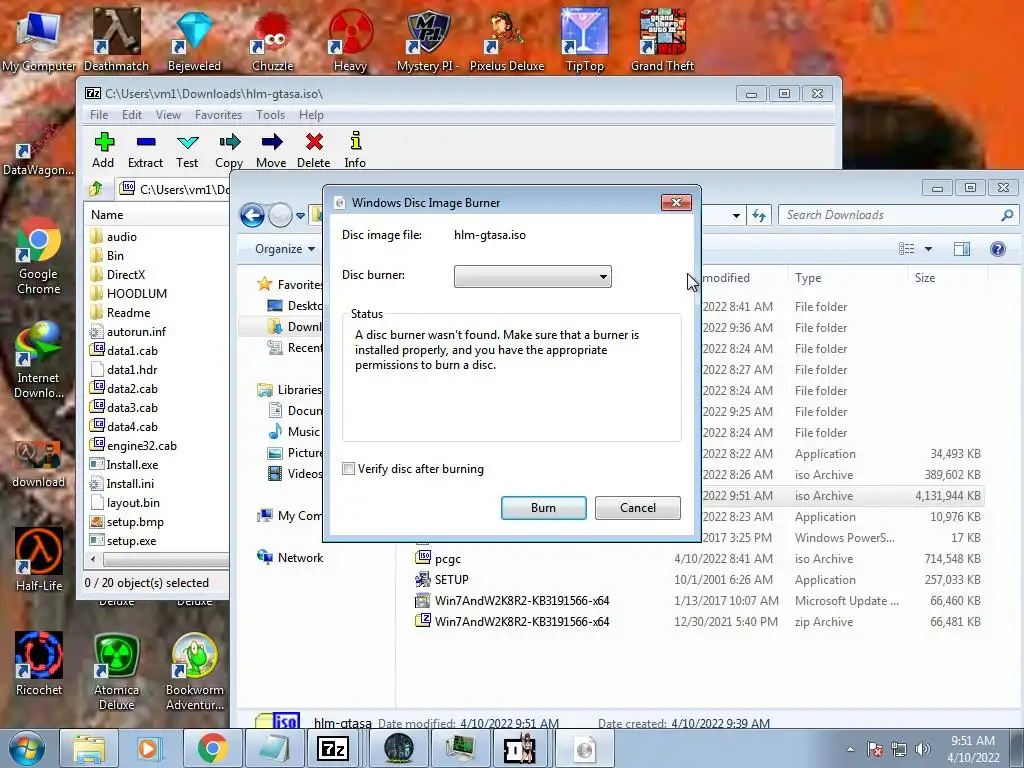The height and width of the screenshot is (768, 1024).
Task: Open the 7-Zip Tools menu
Action: pos(270,115)
